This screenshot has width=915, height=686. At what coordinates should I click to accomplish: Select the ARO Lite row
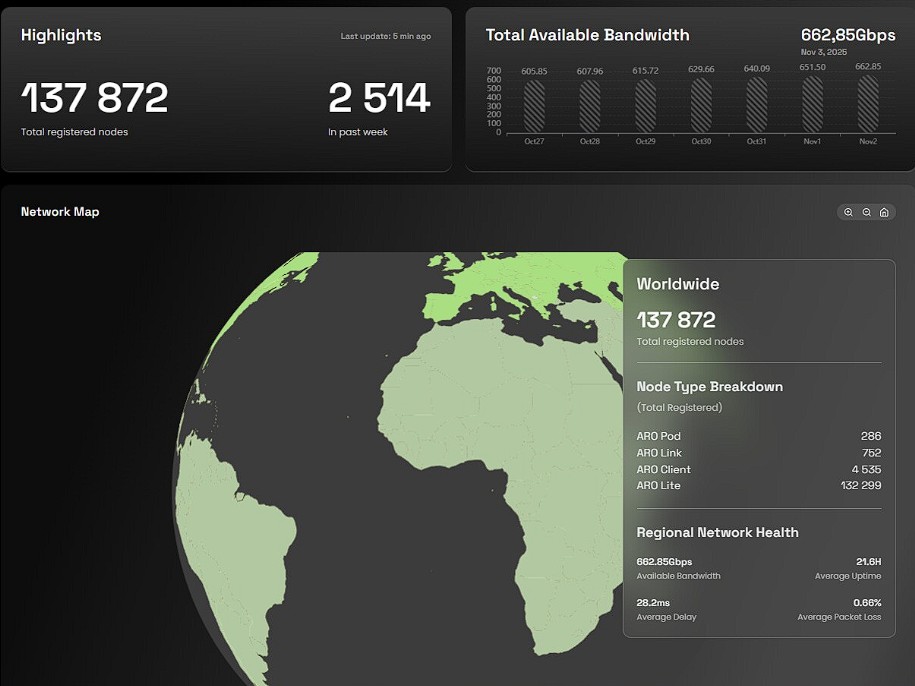[x=758, y=485]
